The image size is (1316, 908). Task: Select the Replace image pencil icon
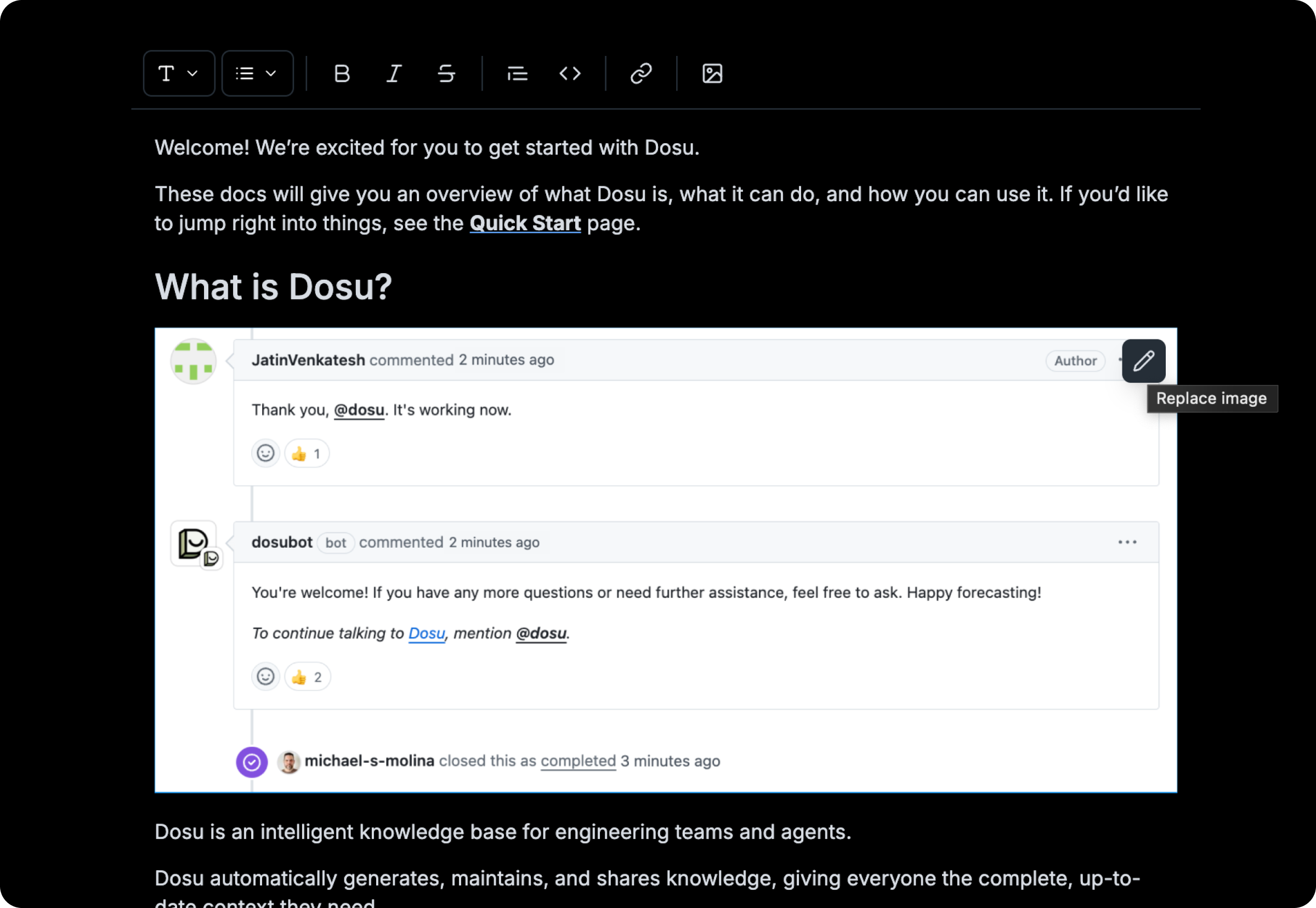(1143, 361)
